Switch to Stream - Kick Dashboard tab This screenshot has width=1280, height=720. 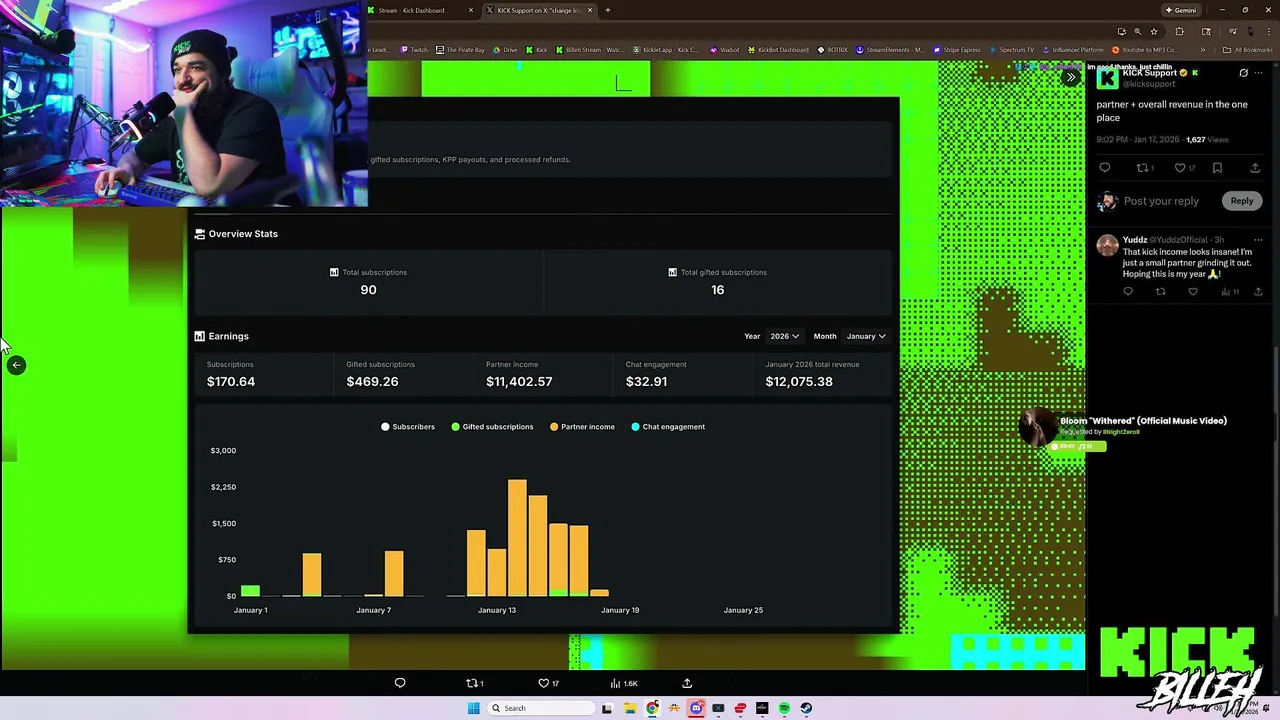[420, 10]
